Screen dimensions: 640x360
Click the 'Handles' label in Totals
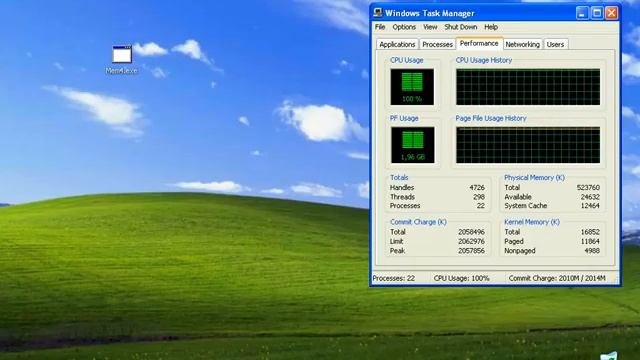pos(402,188)
